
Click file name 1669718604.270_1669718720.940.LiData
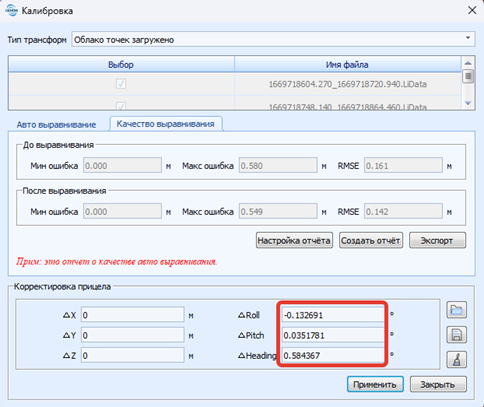[x=348, y=84]
